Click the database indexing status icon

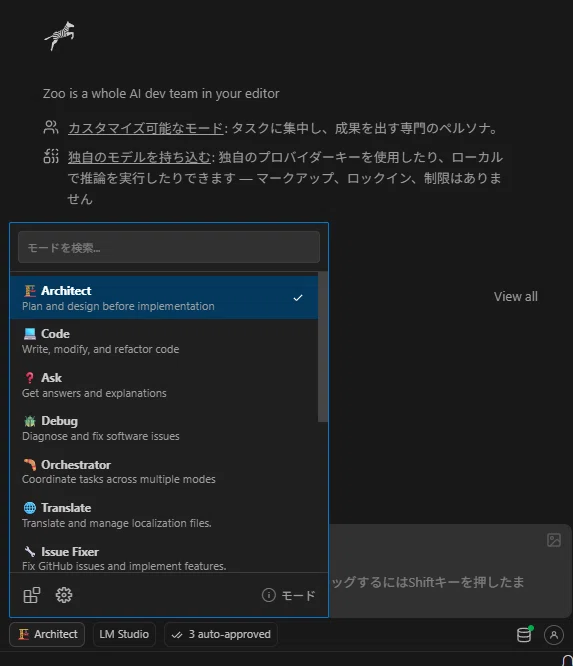coord(524,635)
